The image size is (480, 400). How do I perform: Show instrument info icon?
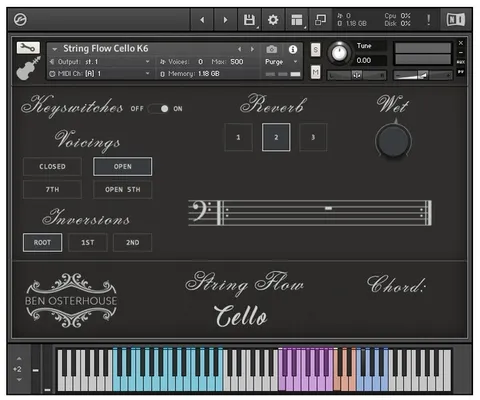(x=293, y=50)
